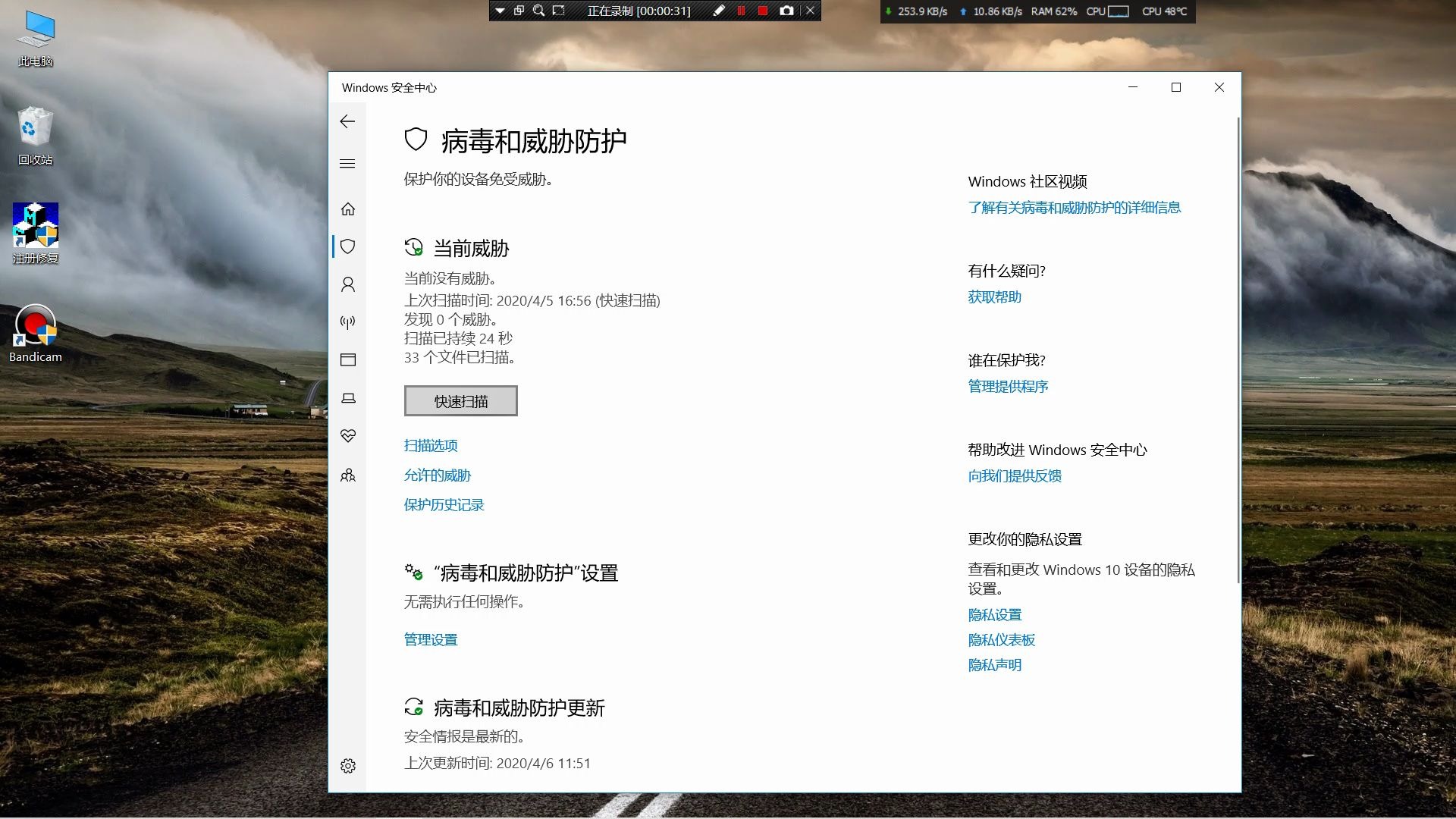
Task: Open the firewall and network antenna icon
Action: click(x=348, y=322)
